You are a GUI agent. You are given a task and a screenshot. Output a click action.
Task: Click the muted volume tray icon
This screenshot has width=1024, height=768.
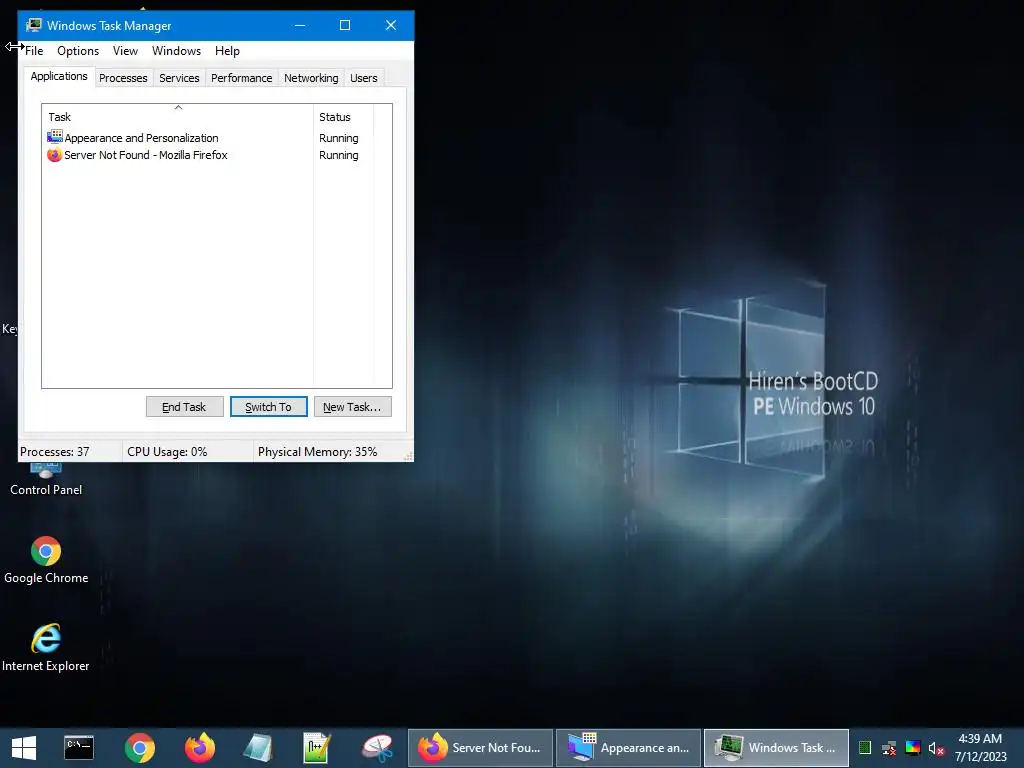tap(936, 748)
